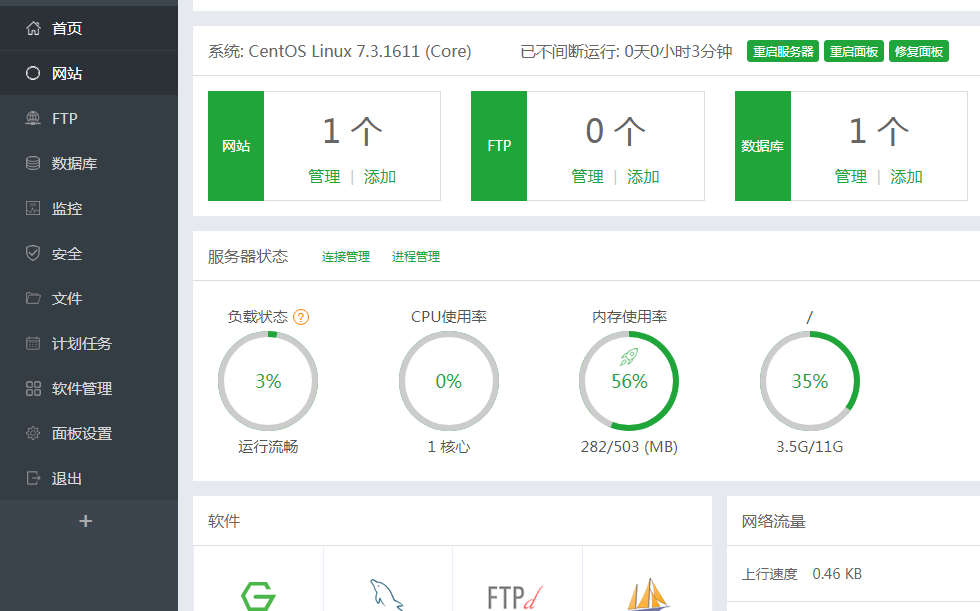Screen dimensions: 980x611
Task: Click the 3.5G/11G disk text
Action: click(x=809, y=447)
